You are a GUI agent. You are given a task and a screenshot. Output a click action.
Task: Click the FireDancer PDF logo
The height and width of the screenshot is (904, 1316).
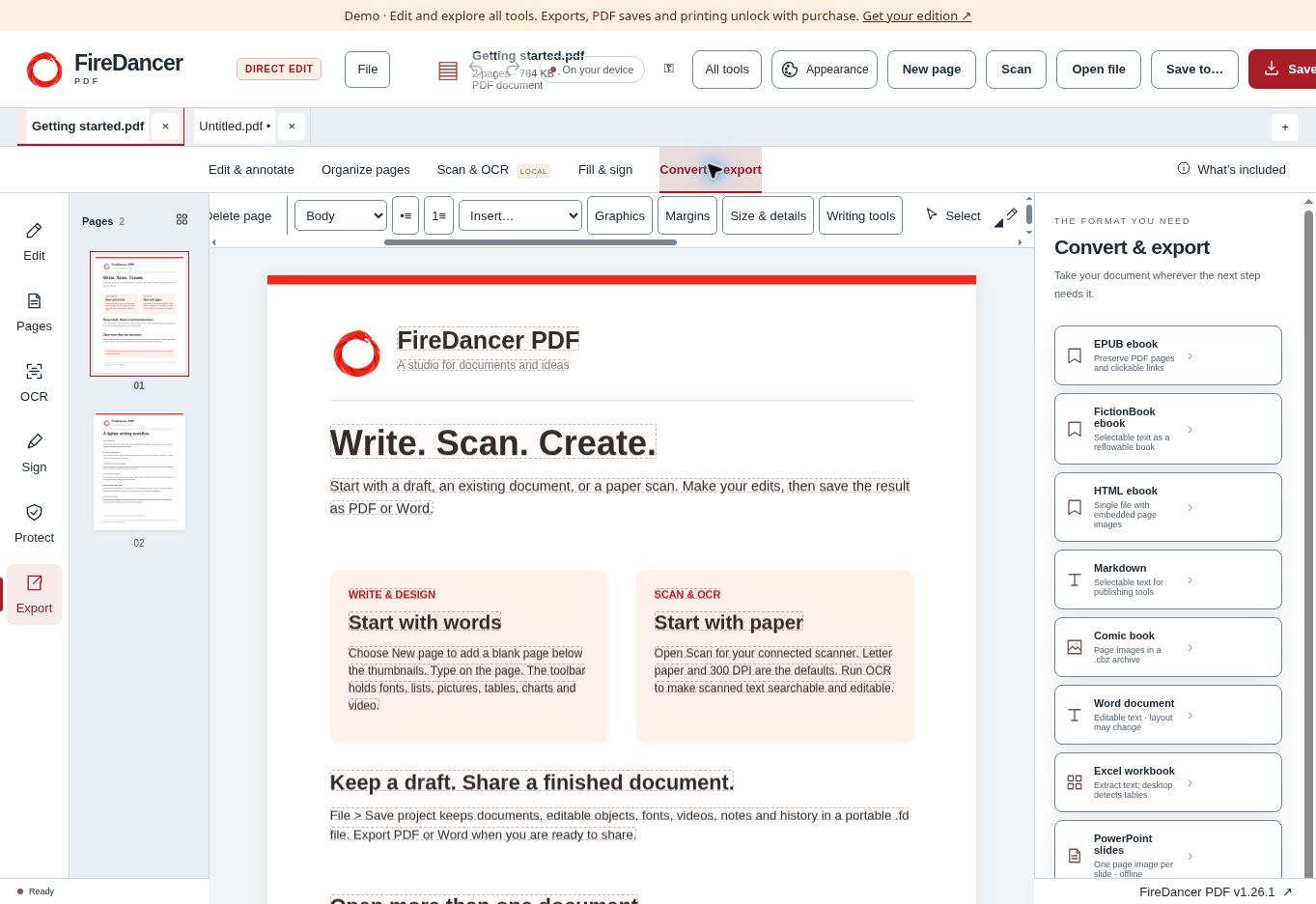pyautogui.click(x=104, y=69)
